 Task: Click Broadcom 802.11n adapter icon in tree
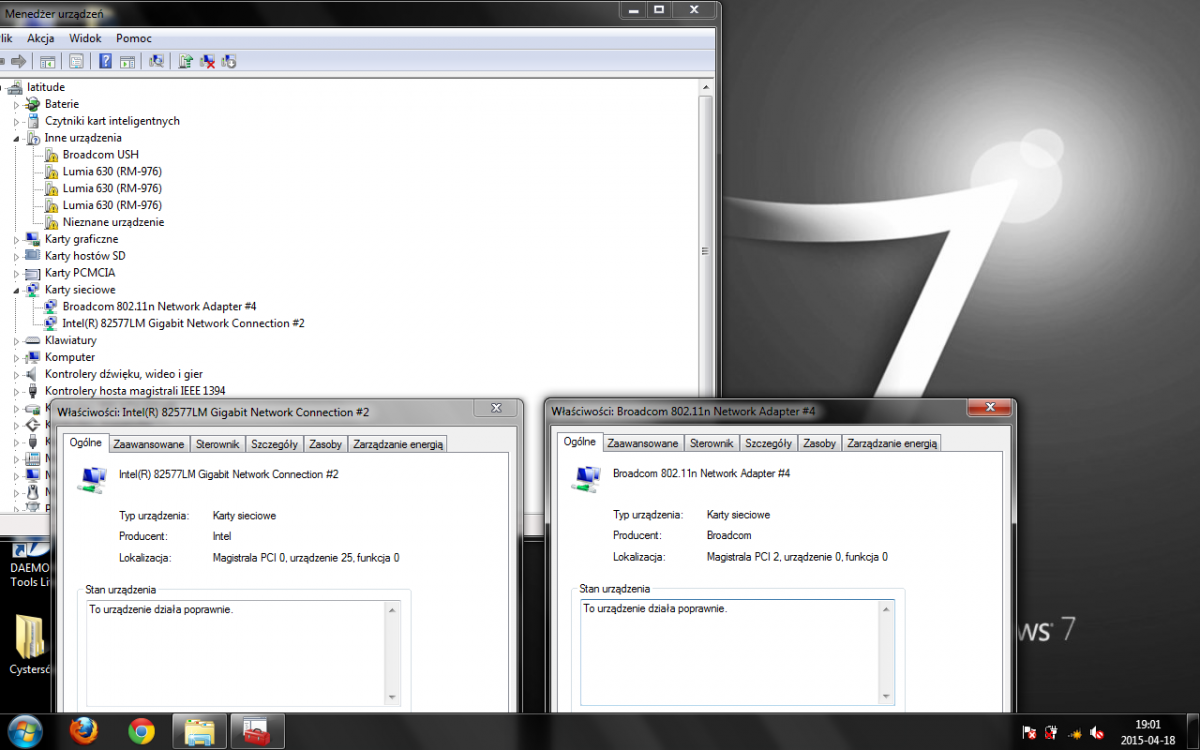point(52,306)
